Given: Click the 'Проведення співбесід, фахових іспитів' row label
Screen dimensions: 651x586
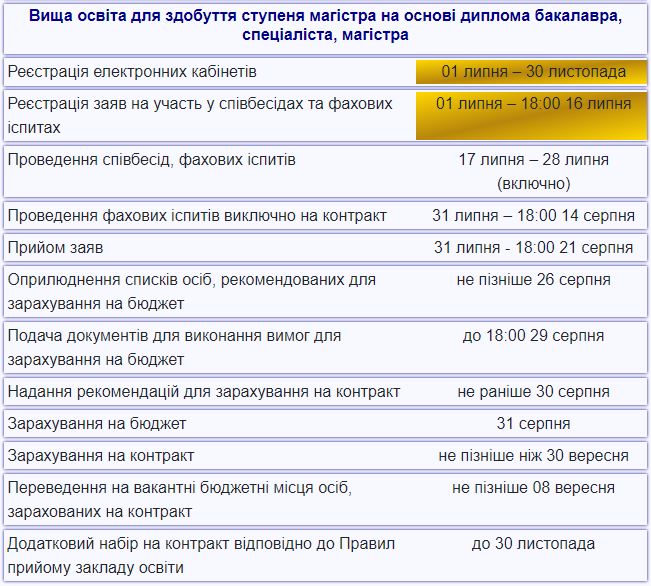Looking at the screenshot, I should [x=151, y=160].
